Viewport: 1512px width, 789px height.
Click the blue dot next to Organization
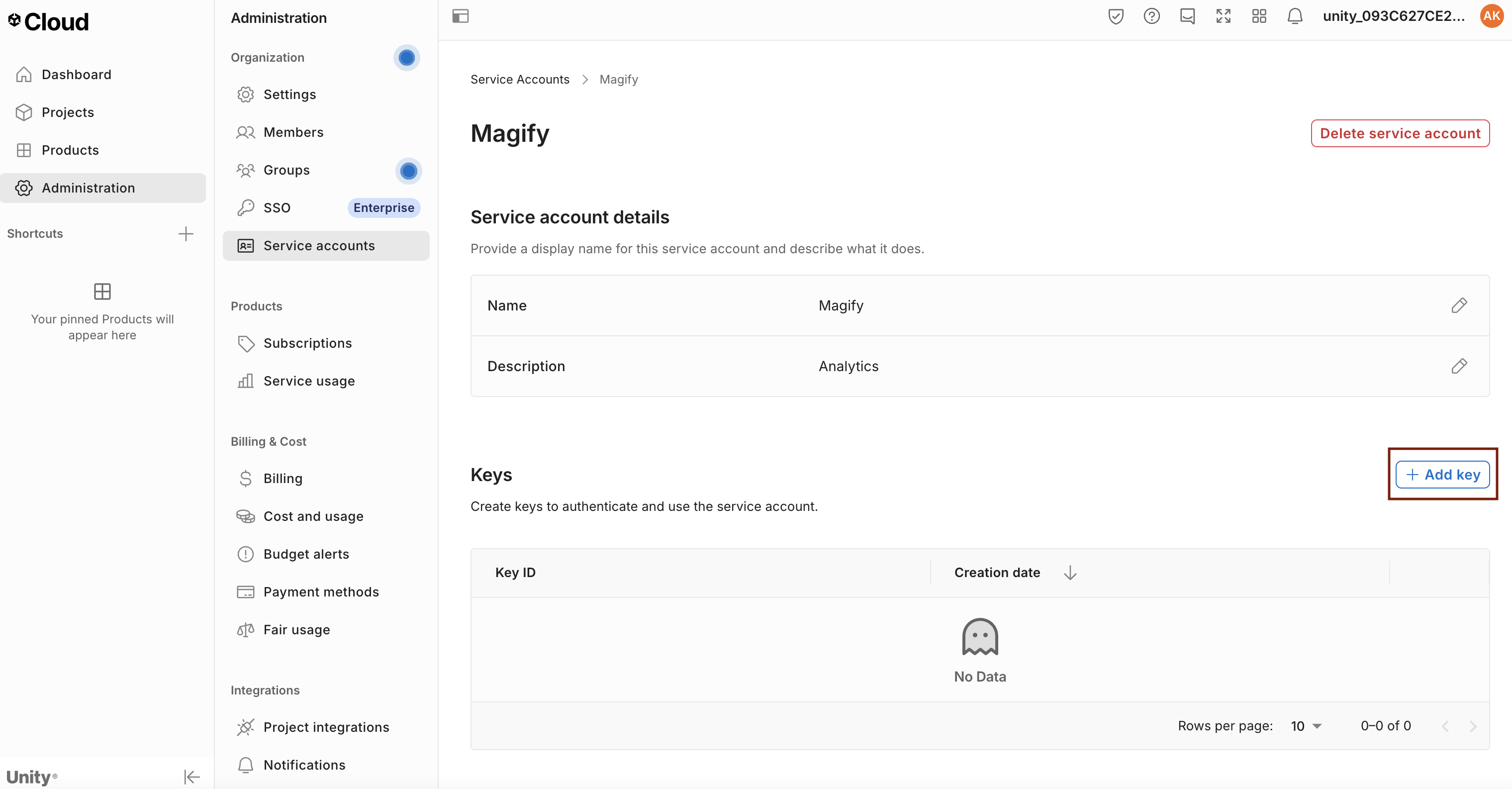click(x=406, y=58)
